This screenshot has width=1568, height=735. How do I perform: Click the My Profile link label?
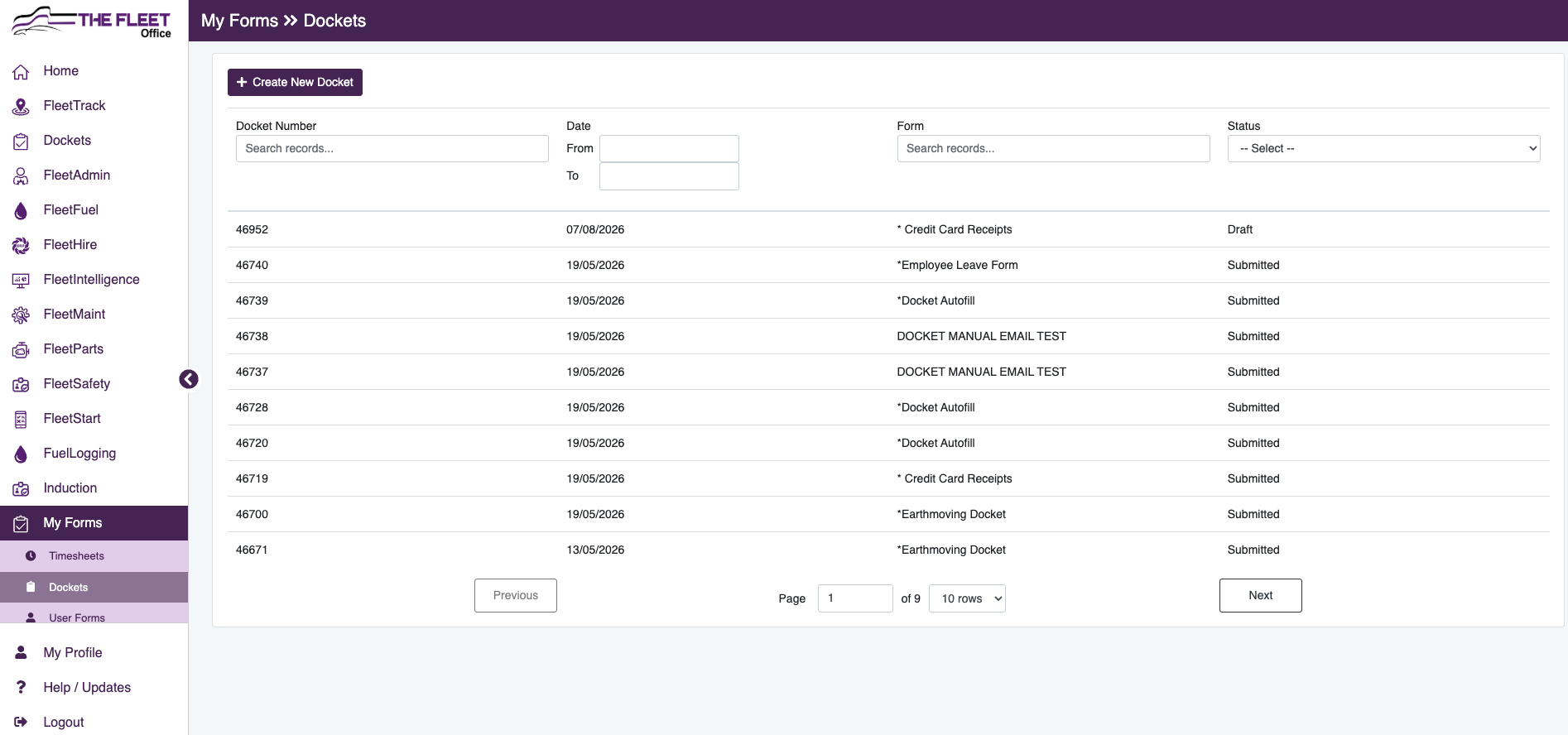[73, 653]
